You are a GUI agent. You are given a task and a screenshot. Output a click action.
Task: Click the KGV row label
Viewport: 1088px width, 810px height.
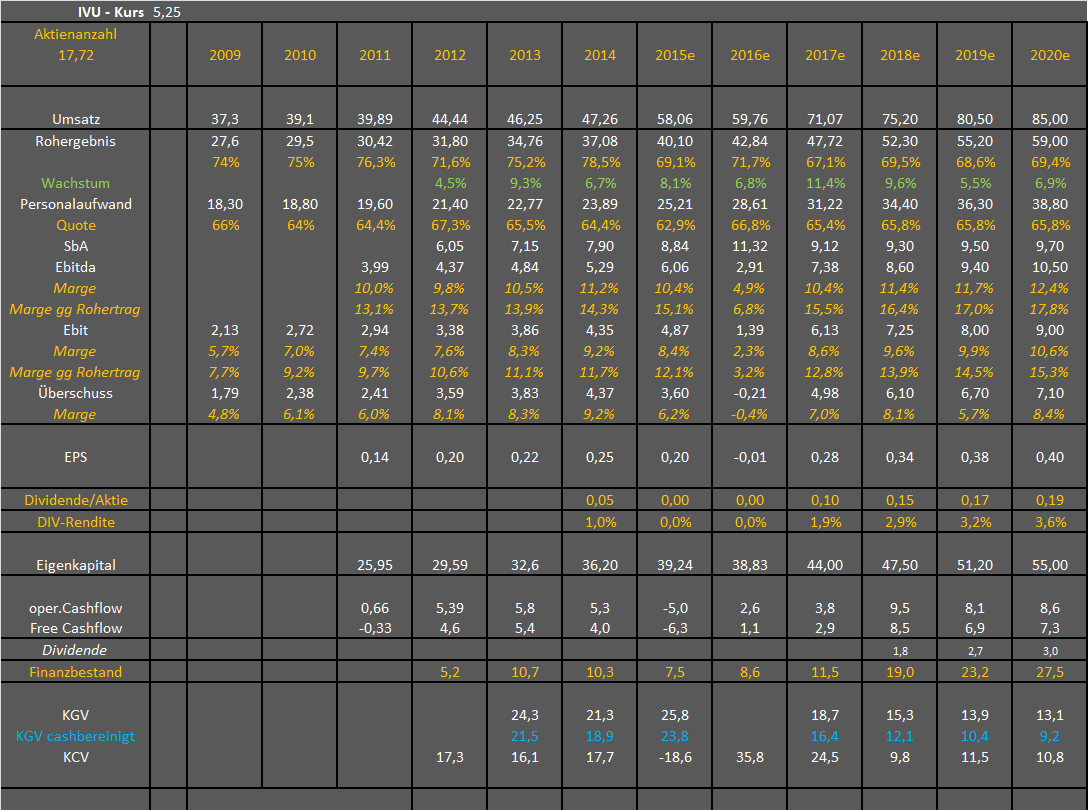(76, 715)
